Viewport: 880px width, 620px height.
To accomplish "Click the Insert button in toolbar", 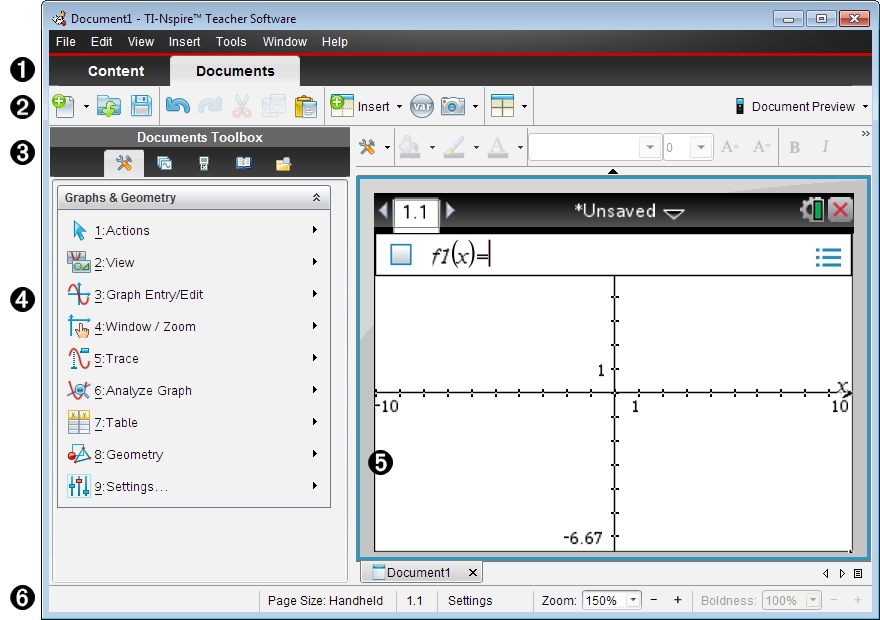I will (366, 106).
